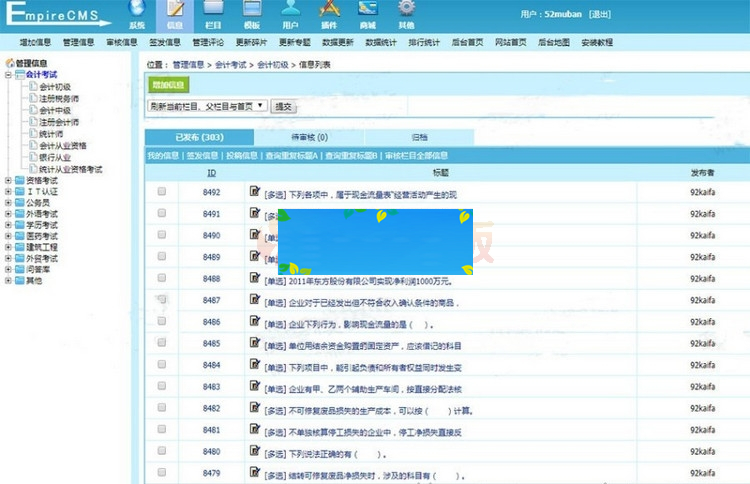Image resolution: width=750 pixels, height=484 pixels.
Task: Select the 模板 icon in header
Action: 251,14
